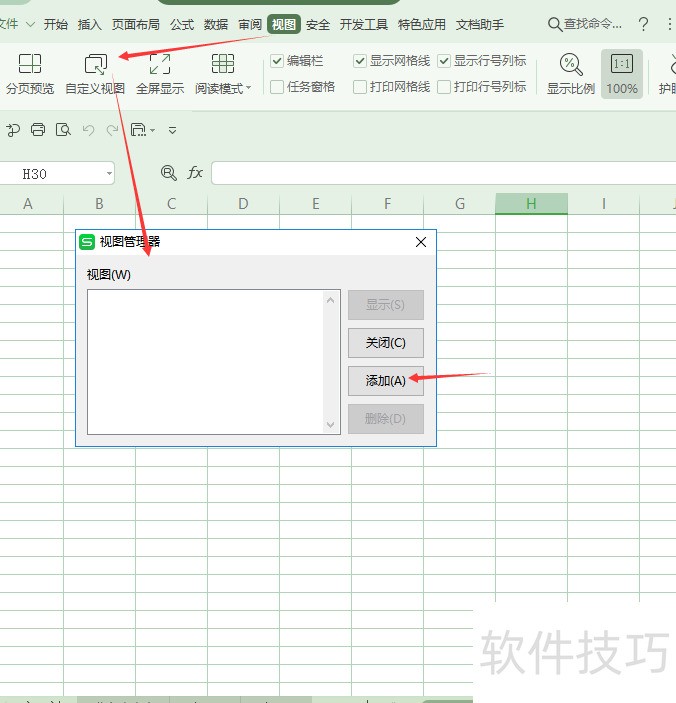Open the Document Assistant (文档助手) tab
This screenshot has width=676, height=703.
pos(480,24)
